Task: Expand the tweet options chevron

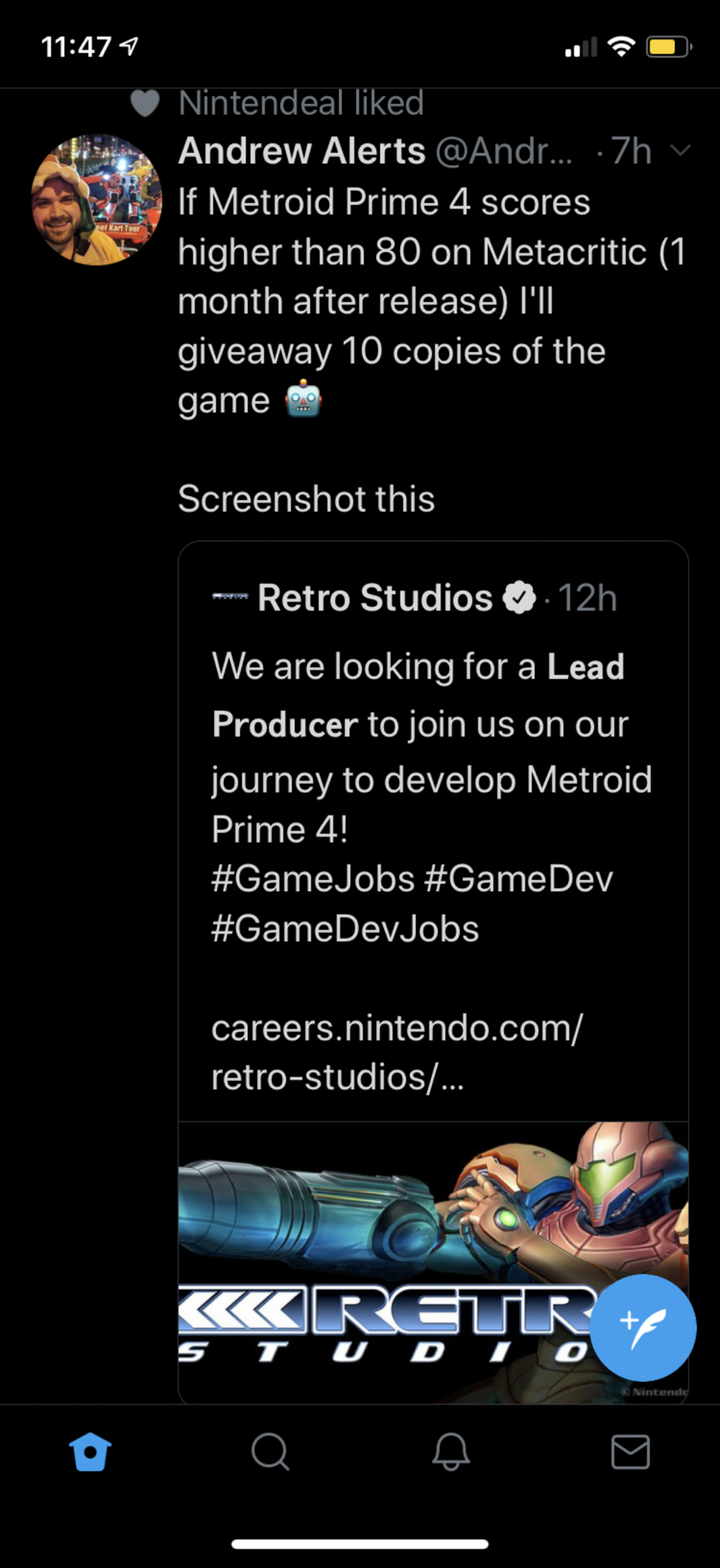Action: [681, 151]
